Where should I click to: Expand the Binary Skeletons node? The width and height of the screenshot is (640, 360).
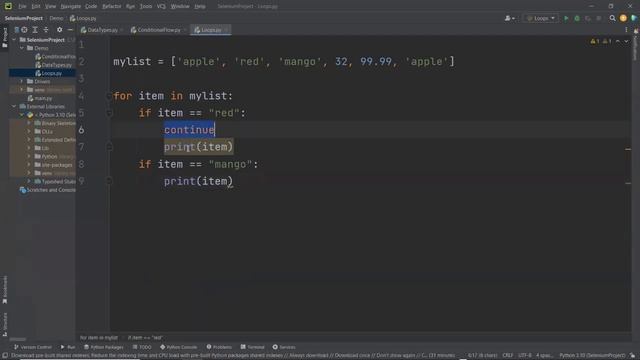pos(29,123)
